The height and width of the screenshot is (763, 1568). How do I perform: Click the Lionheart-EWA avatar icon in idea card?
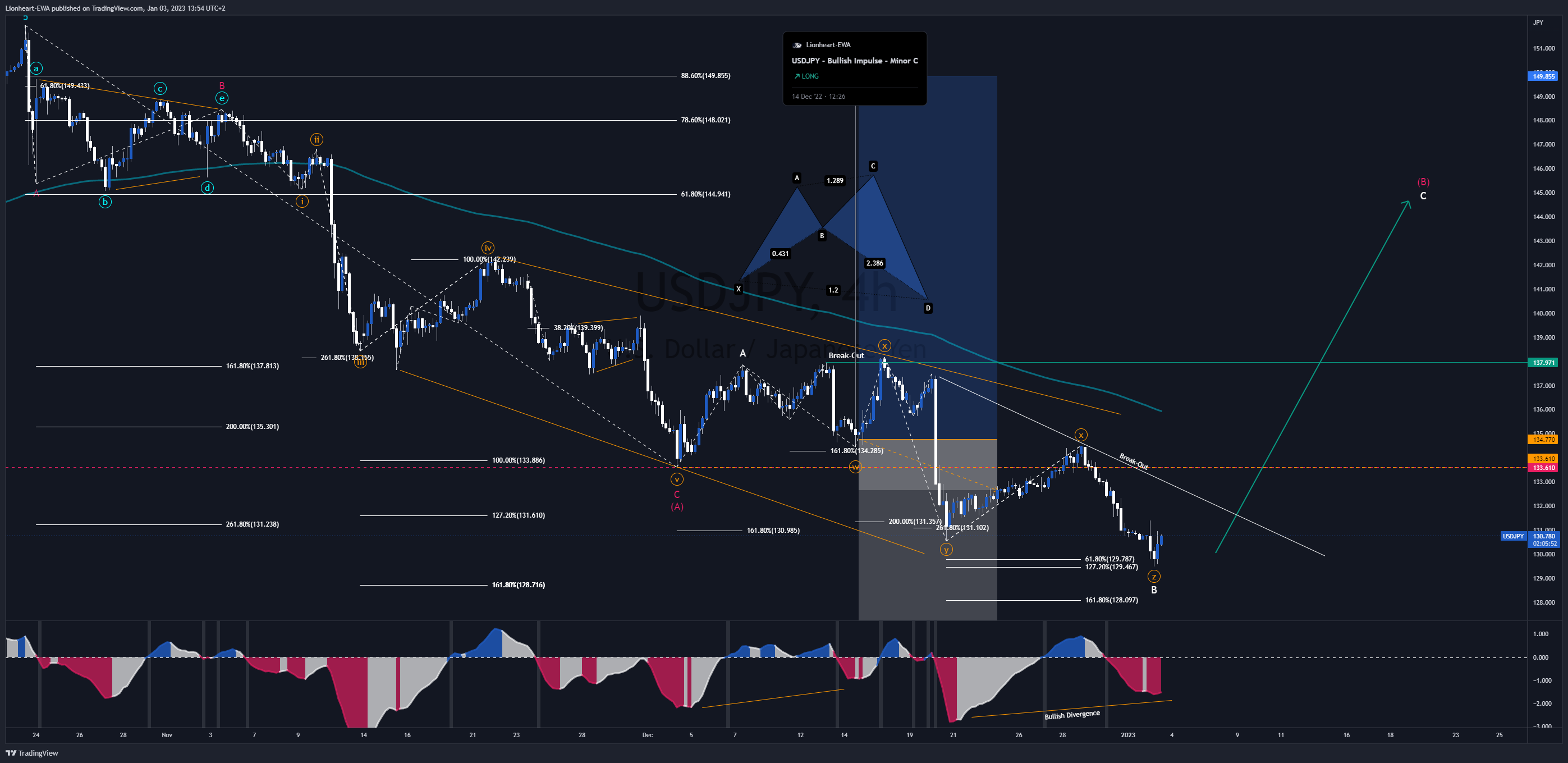click(797, 45)
